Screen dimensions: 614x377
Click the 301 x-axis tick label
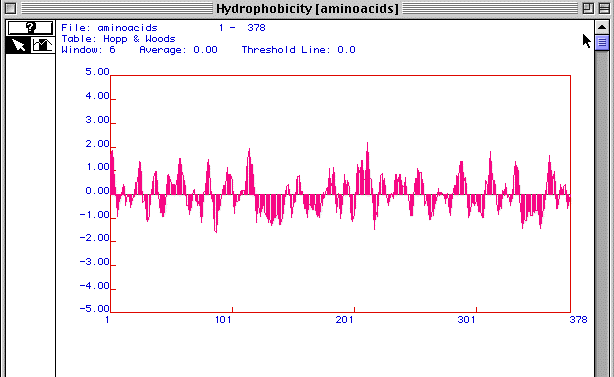click(x=466, y=320)
